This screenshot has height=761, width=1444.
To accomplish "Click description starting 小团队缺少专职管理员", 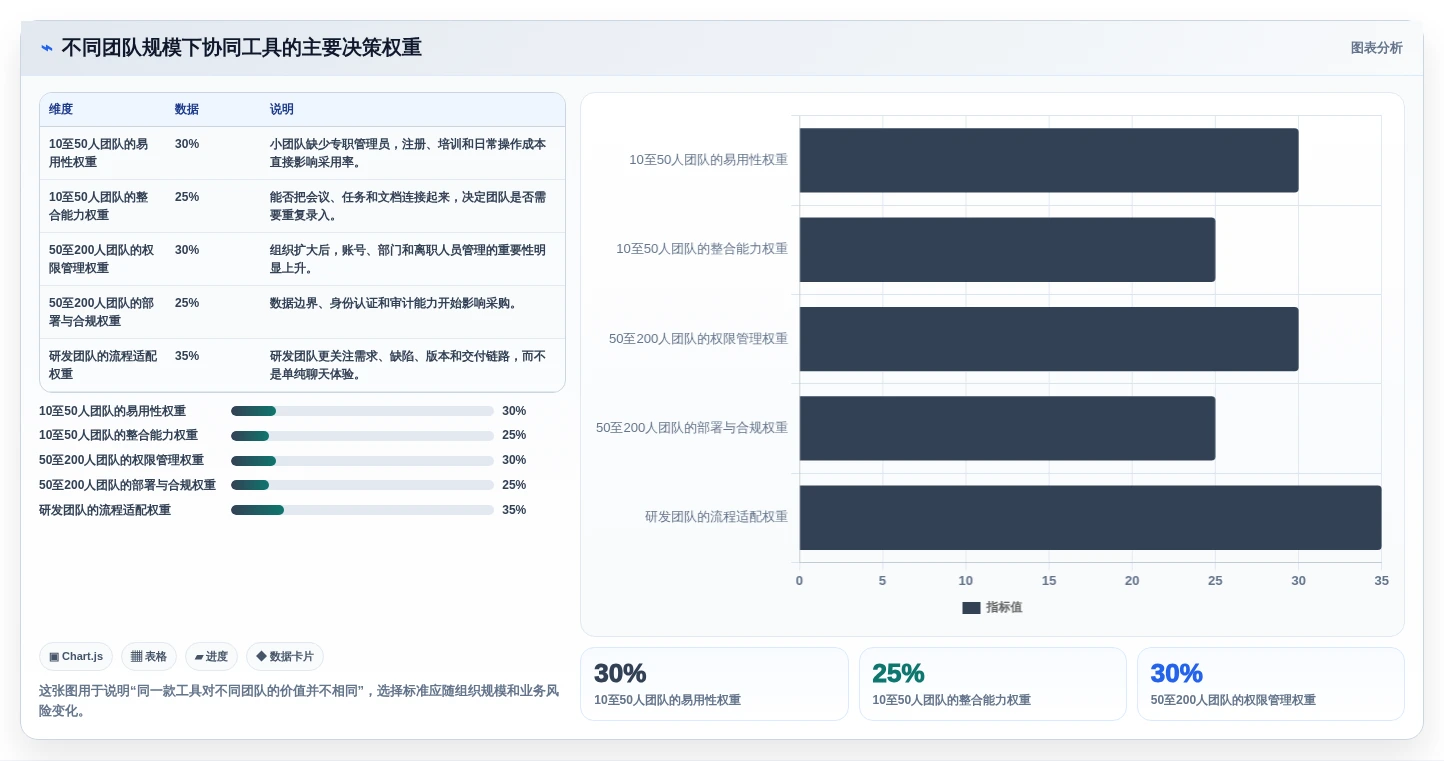I will [408, 153].
